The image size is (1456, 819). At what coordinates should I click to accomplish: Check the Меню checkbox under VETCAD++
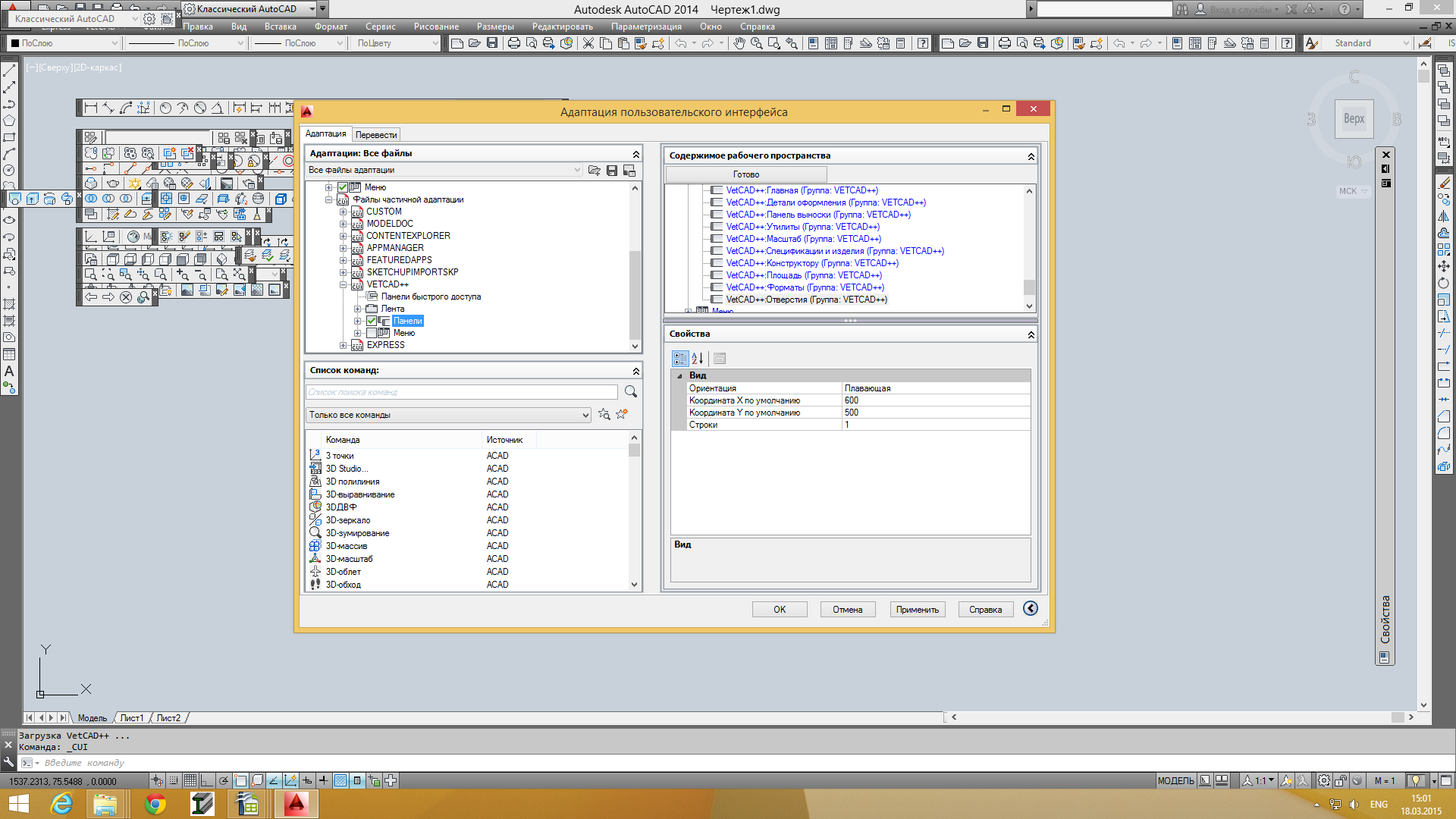tap(372, 333)
